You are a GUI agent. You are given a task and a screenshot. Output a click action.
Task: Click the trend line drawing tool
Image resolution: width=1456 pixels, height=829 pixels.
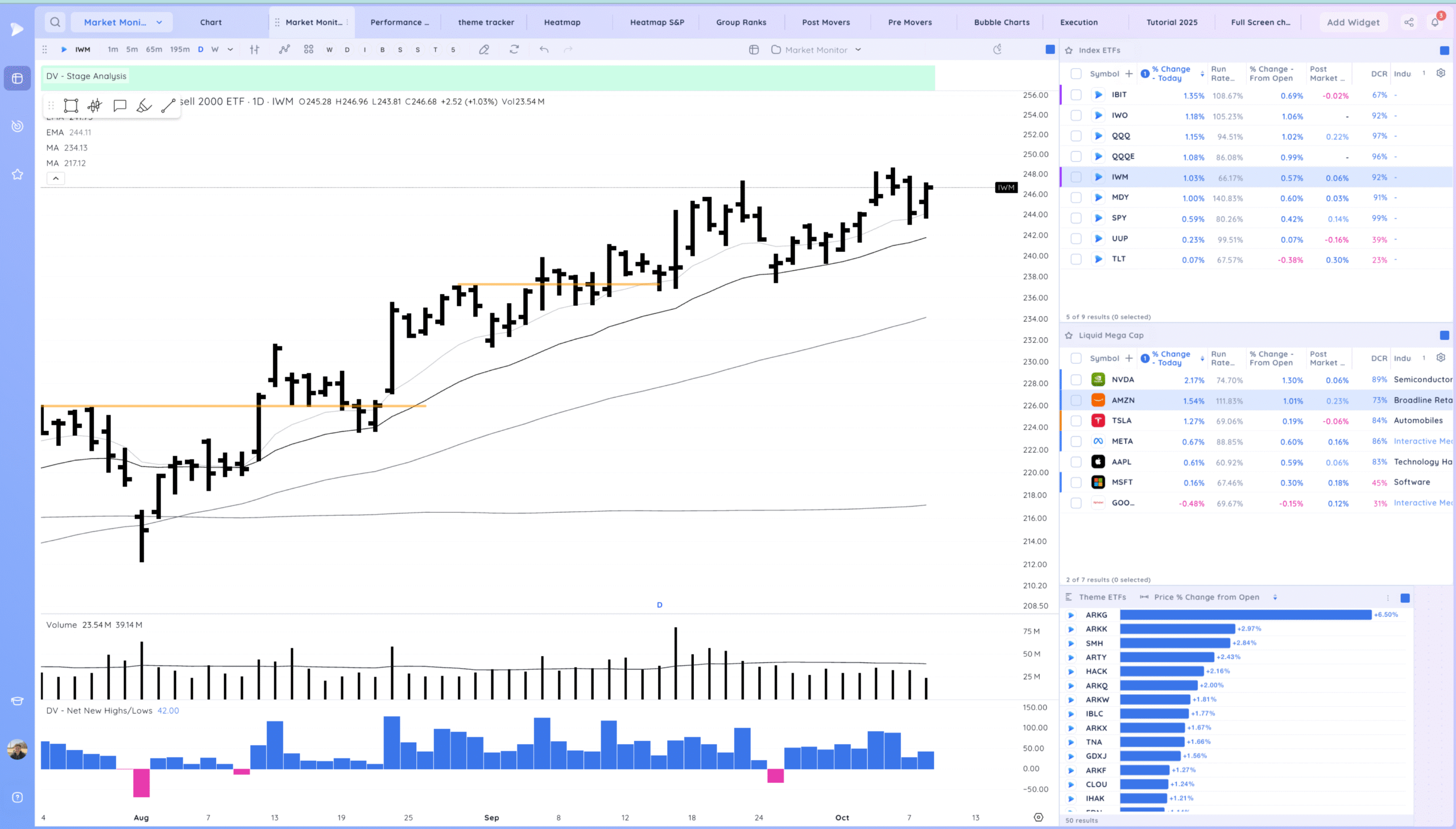tap(168, 105)
